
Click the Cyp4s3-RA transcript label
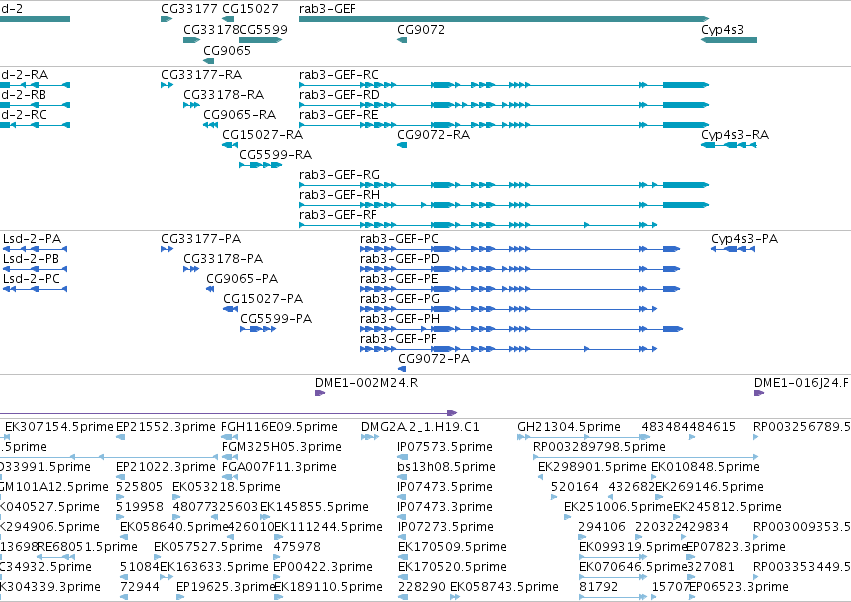[735, 135]
